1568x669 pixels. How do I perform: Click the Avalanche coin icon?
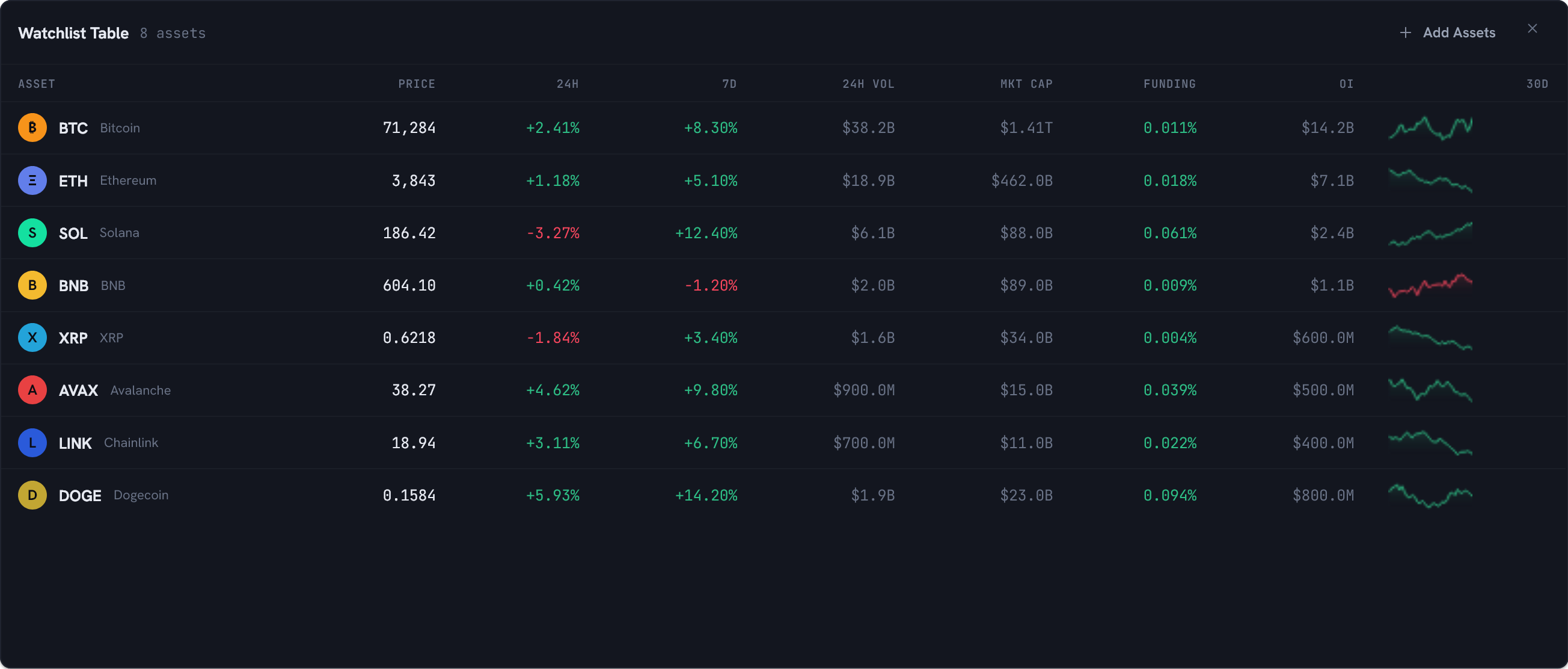(32, 390)
